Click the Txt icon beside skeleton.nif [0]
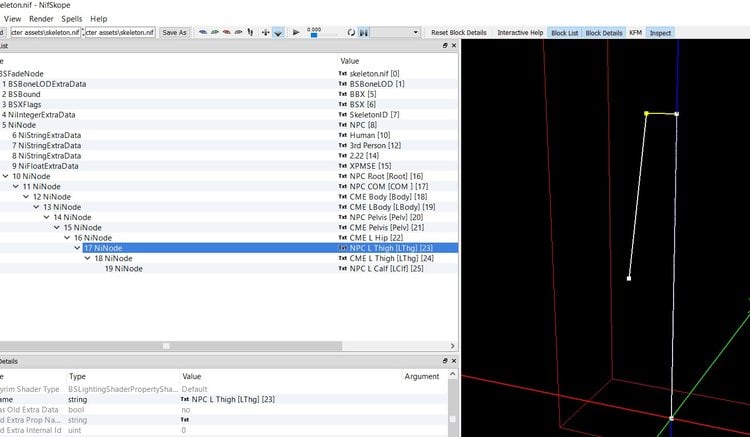Viewport: 750px width, 437px height. coord(342,74)
